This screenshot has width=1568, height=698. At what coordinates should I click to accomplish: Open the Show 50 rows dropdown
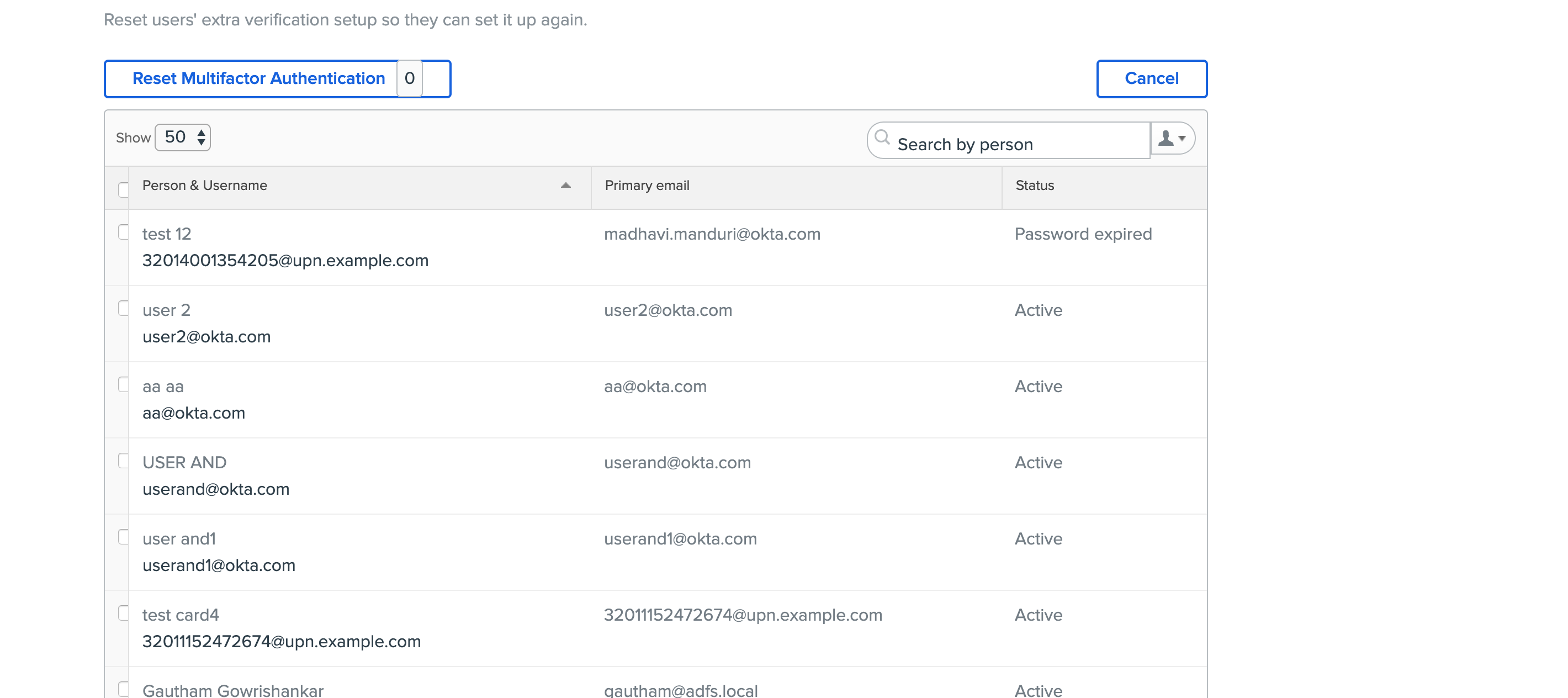coord(183,138)
